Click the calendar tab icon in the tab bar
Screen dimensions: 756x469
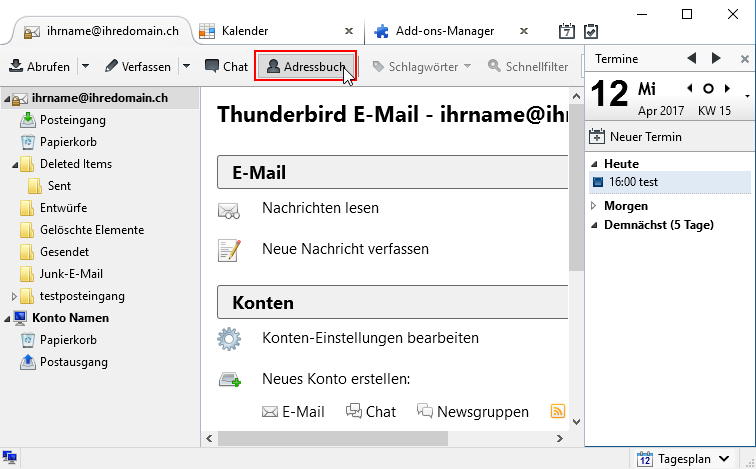567,31
